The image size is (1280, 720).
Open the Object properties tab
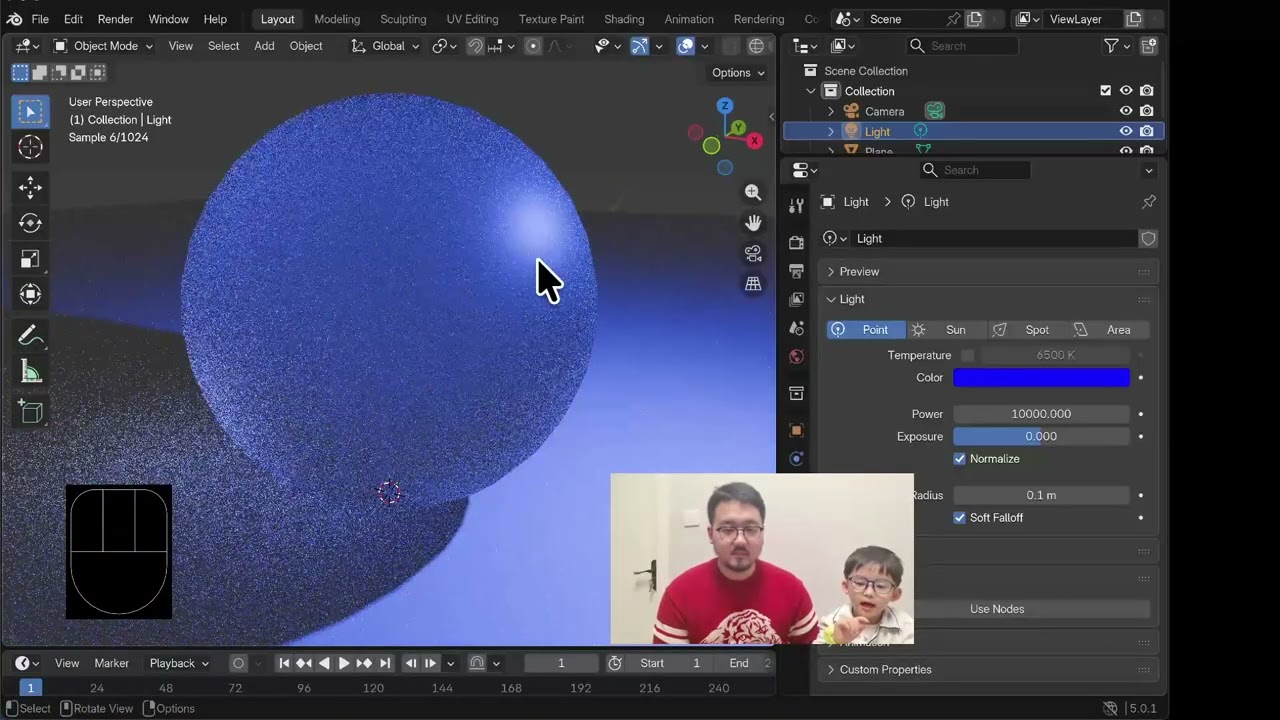(796, 430)
